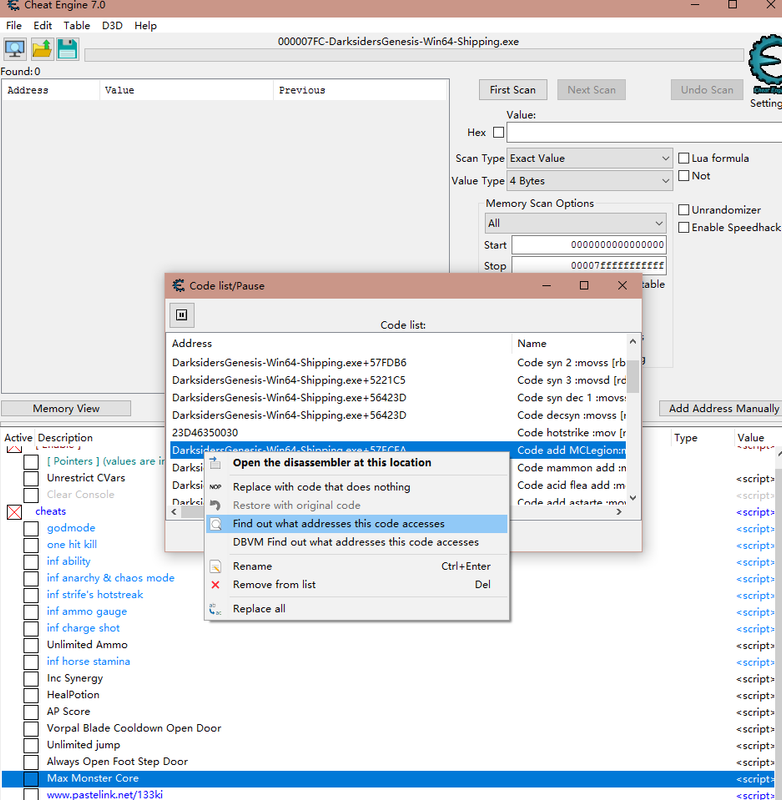Image resolution: width=782 pixels, height=800 pixels.
Task: Enable the Unlimited Ammo checkbox
Action: point(31,645)
